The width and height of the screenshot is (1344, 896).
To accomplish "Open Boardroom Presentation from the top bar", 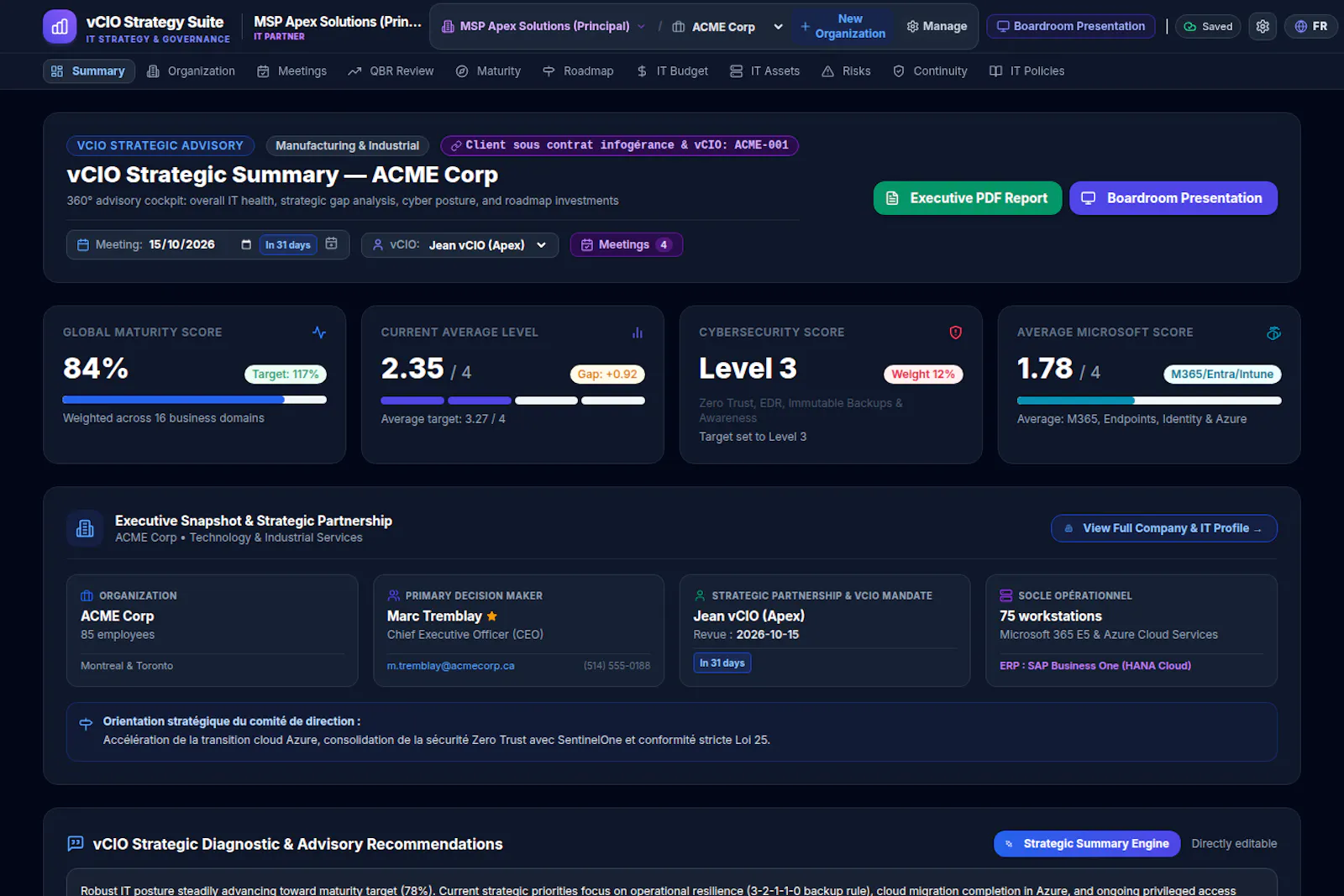I will click(x=1071, y=26).
